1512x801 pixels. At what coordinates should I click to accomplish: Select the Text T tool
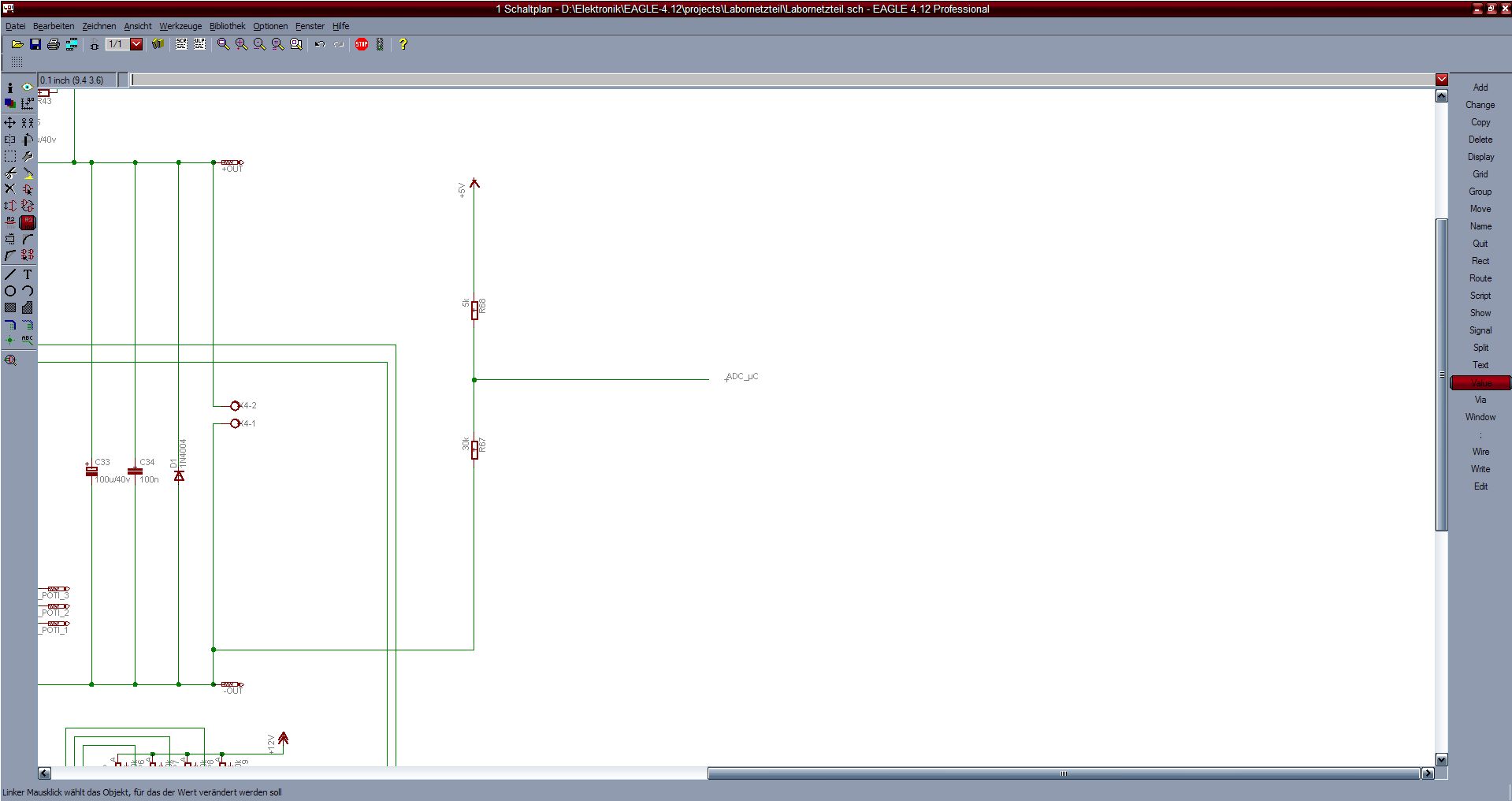[28, 274]
